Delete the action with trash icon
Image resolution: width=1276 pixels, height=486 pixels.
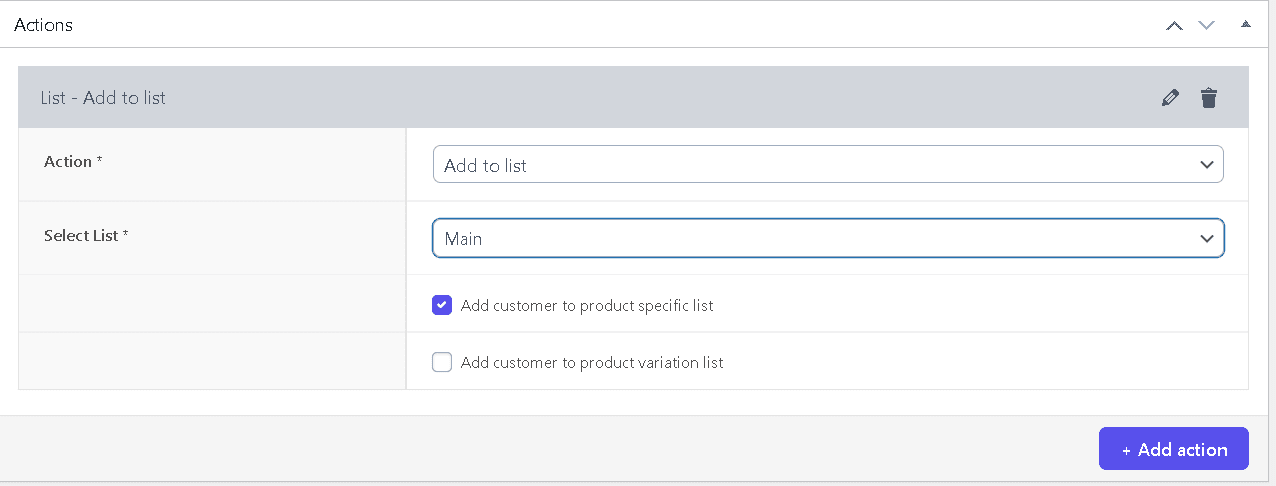(1209, 98)
